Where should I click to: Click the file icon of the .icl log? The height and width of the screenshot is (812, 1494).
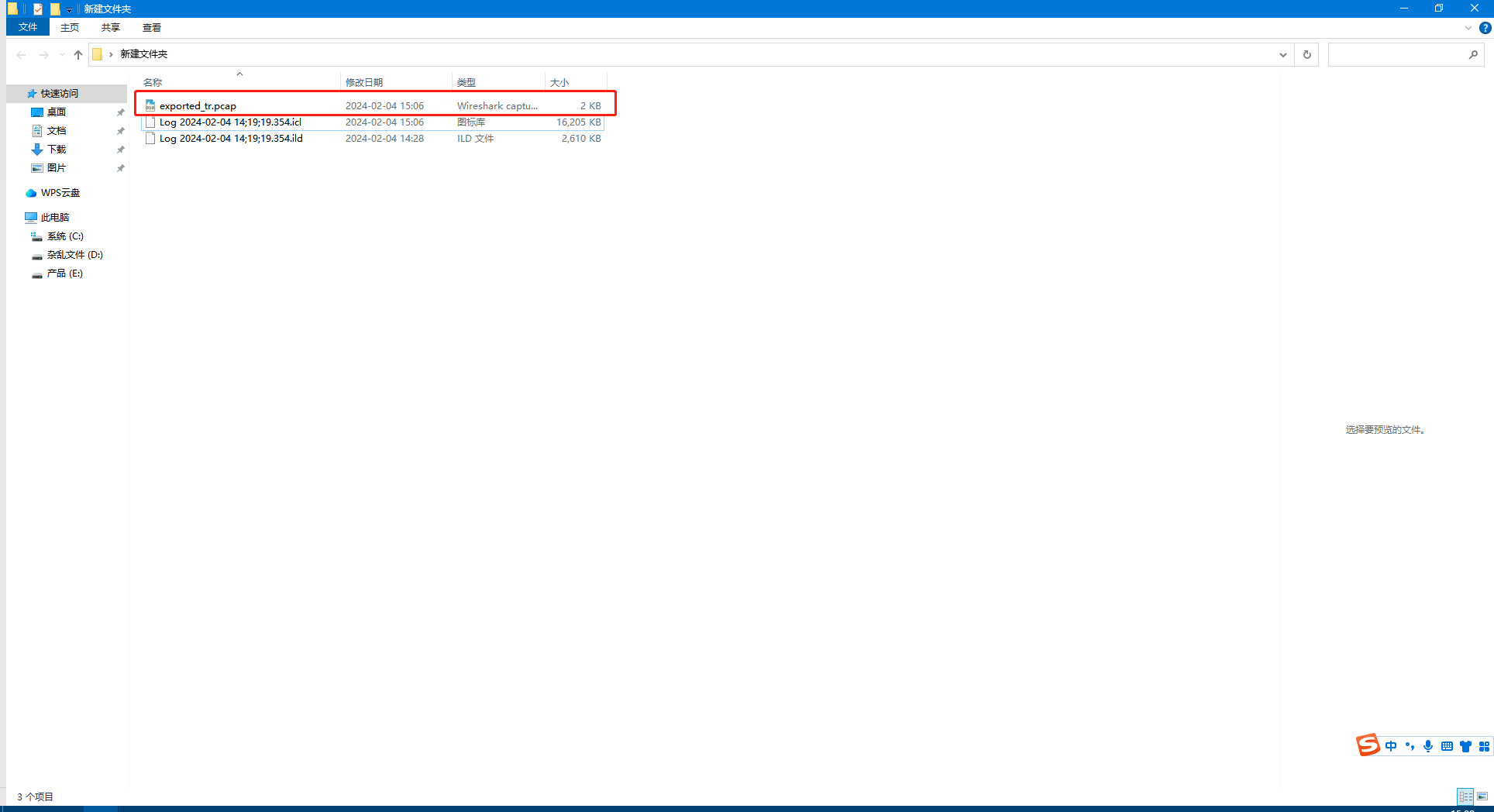click(x=150, y=122)
